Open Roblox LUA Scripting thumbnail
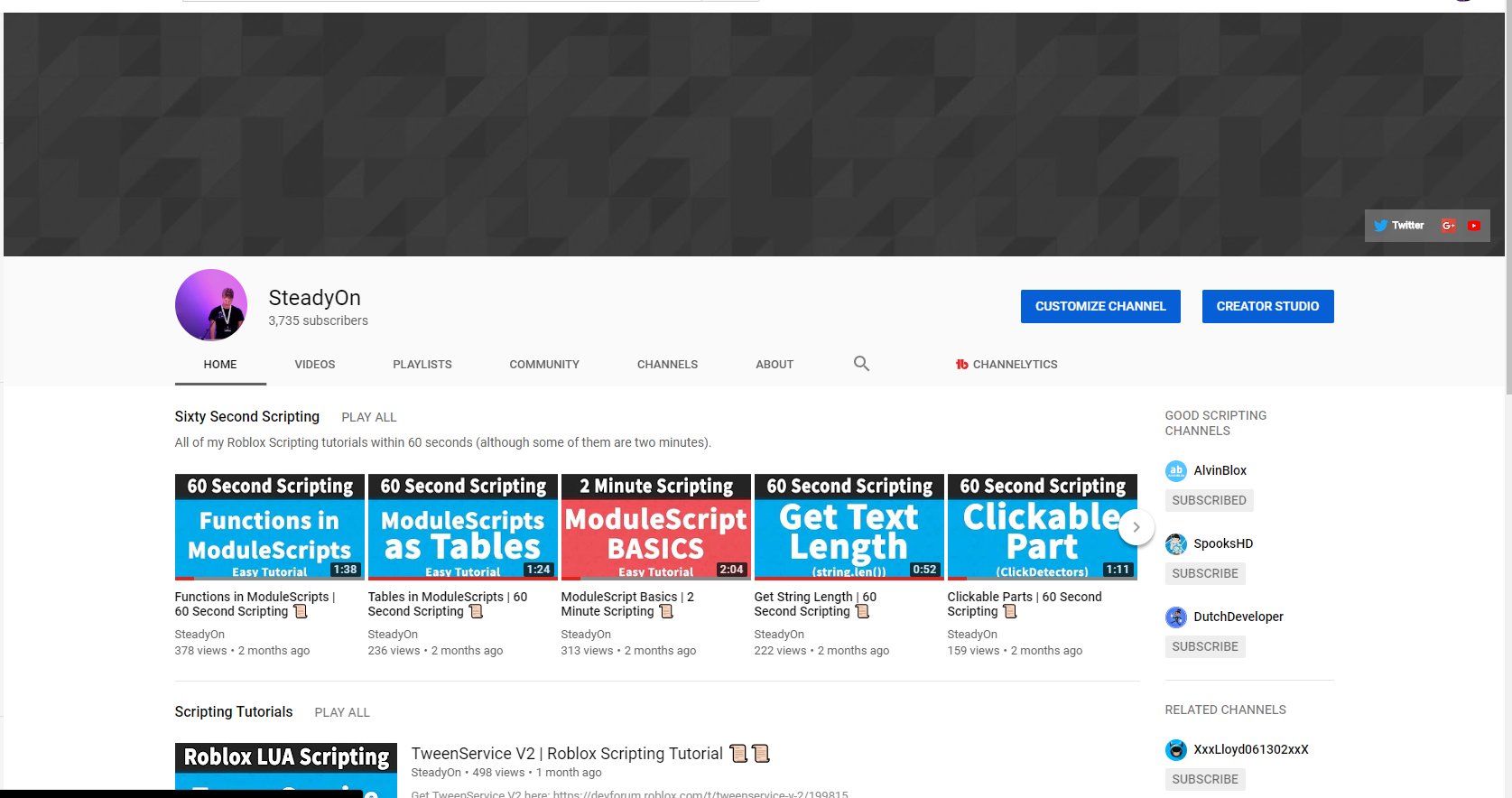The image size is (1512, 798). click(x=286, y=770)
